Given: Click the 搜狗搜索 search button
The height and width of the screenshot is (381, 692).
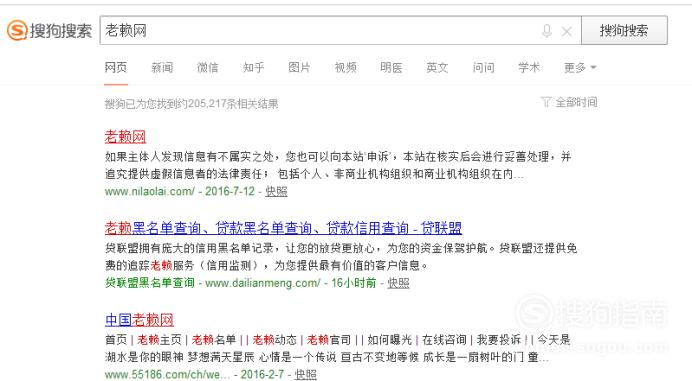Looking at the screenshot, I should tap(624, 30).
